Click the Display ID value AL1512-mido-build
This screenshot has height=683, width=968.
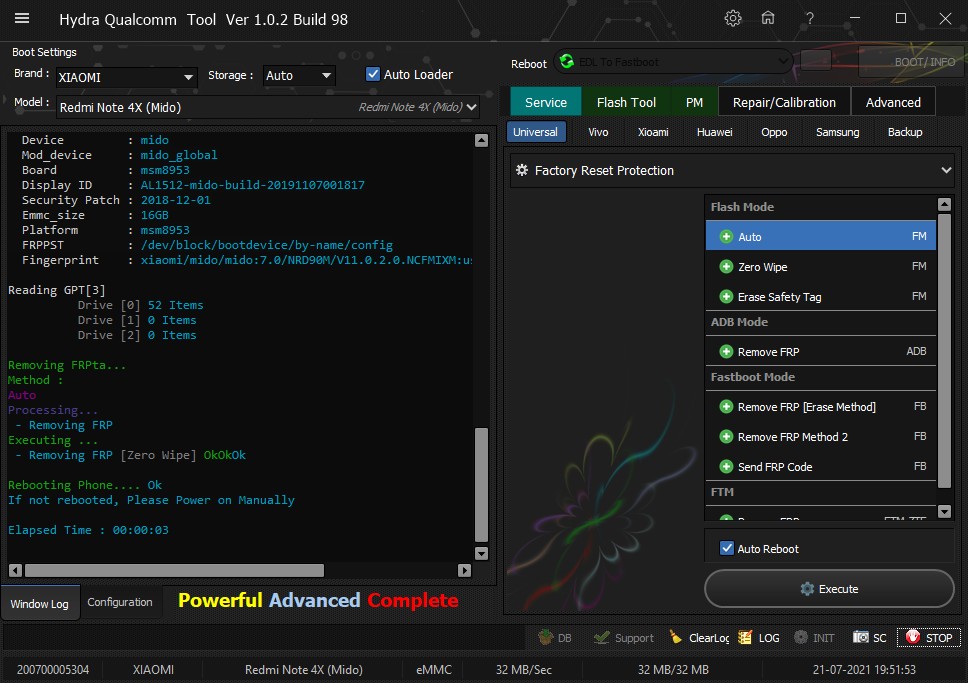coord(252,185)
